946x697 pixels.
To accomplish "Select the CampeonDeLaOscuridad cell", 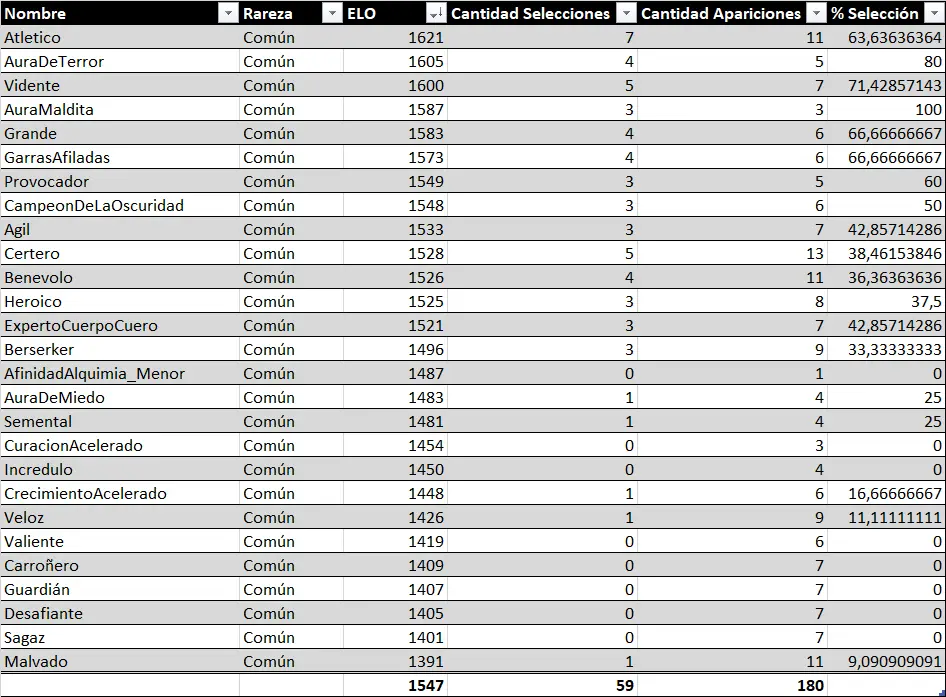I will pyautogui.click(x=120, y=206).
